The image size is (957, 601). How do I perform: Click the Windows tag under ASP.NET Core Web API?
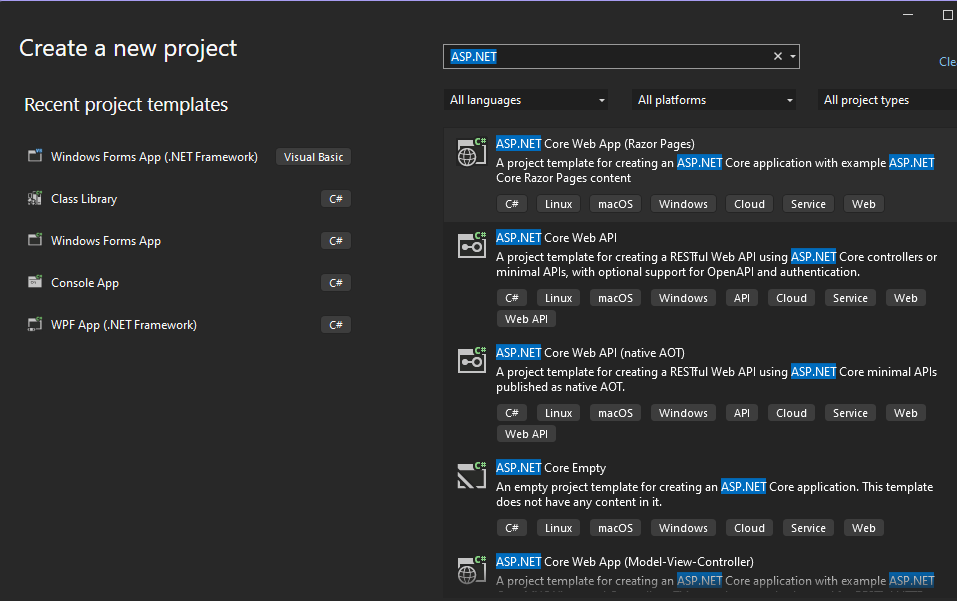pyautogui.click(x=683, y=298)
